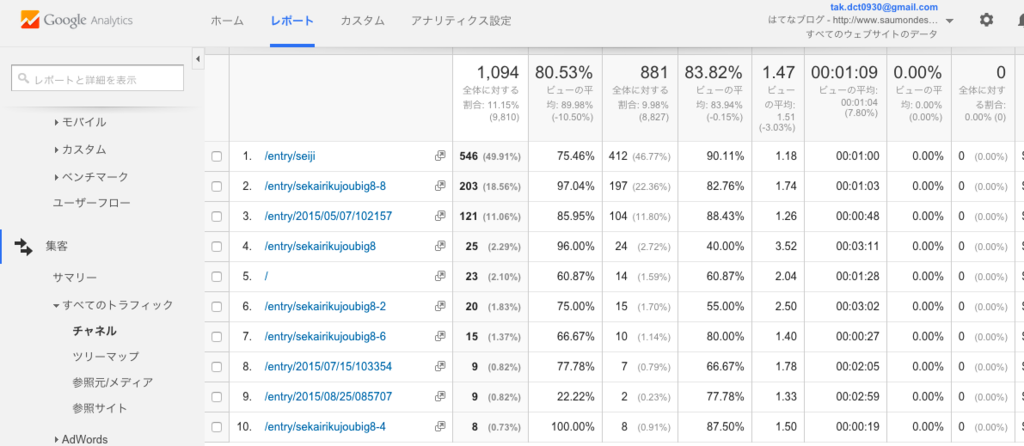Open the /entry/sekairikujoubig8-8 link
The image size is (1024, 446).
tap(325, 186)
